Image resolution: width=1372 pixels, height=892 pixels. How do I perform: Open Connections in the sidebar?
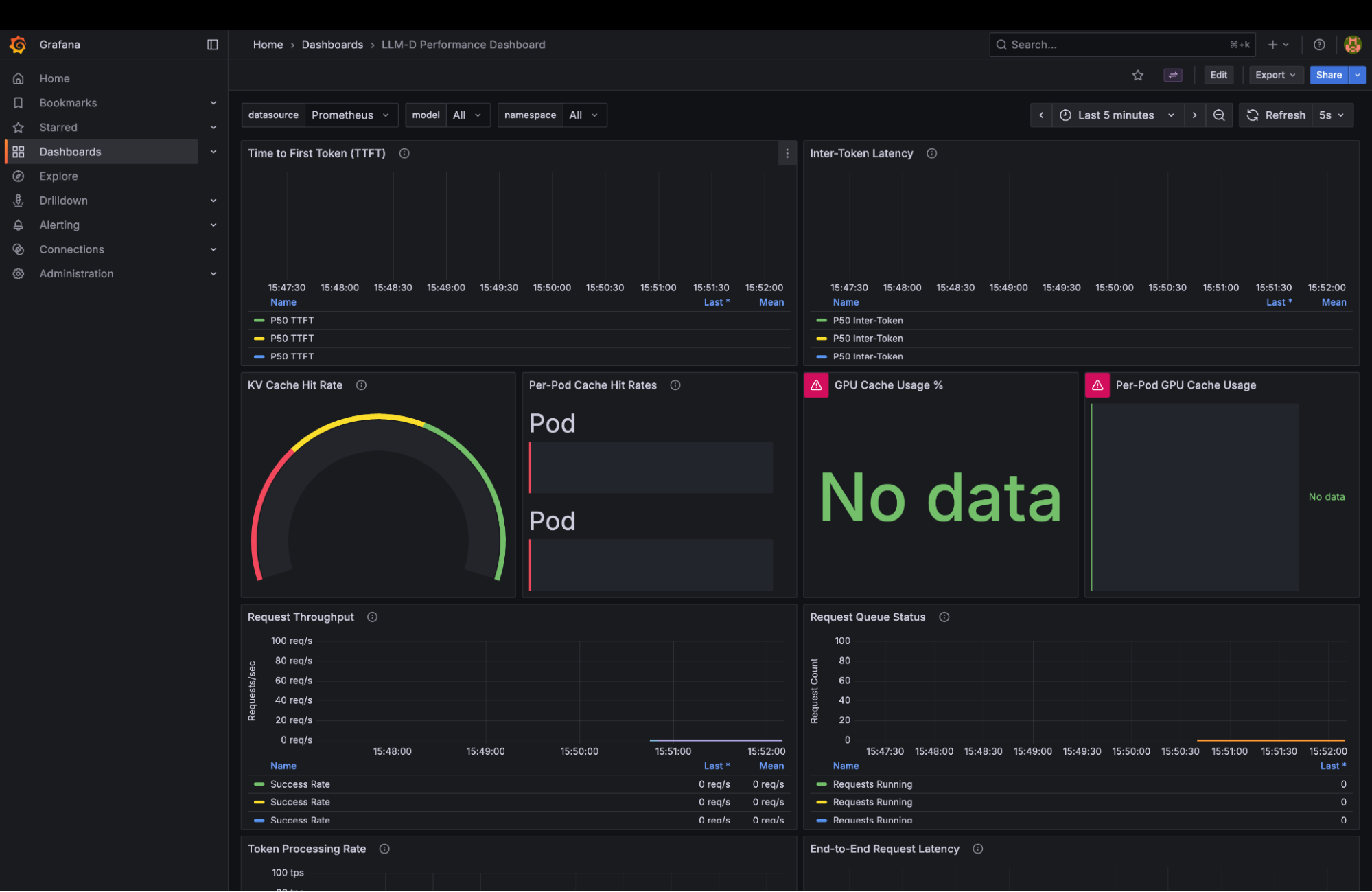coord(71,249)
